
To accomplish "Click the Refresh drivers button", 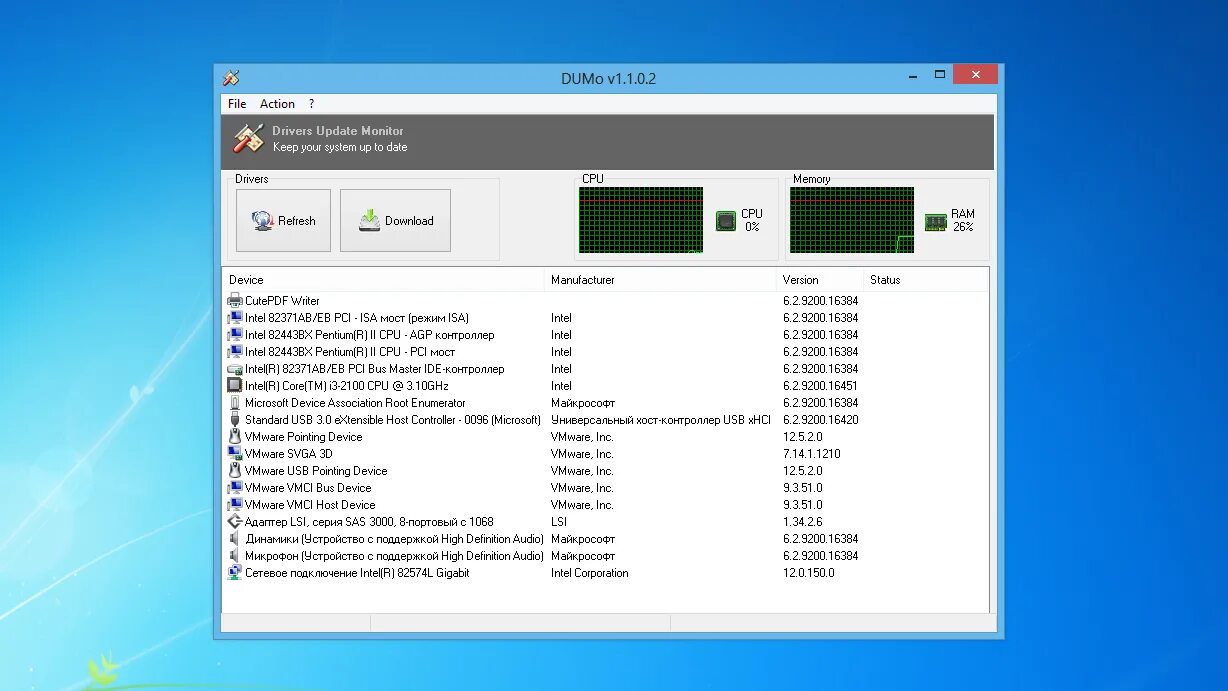I will pyautogui.click(x=283, y=220).
